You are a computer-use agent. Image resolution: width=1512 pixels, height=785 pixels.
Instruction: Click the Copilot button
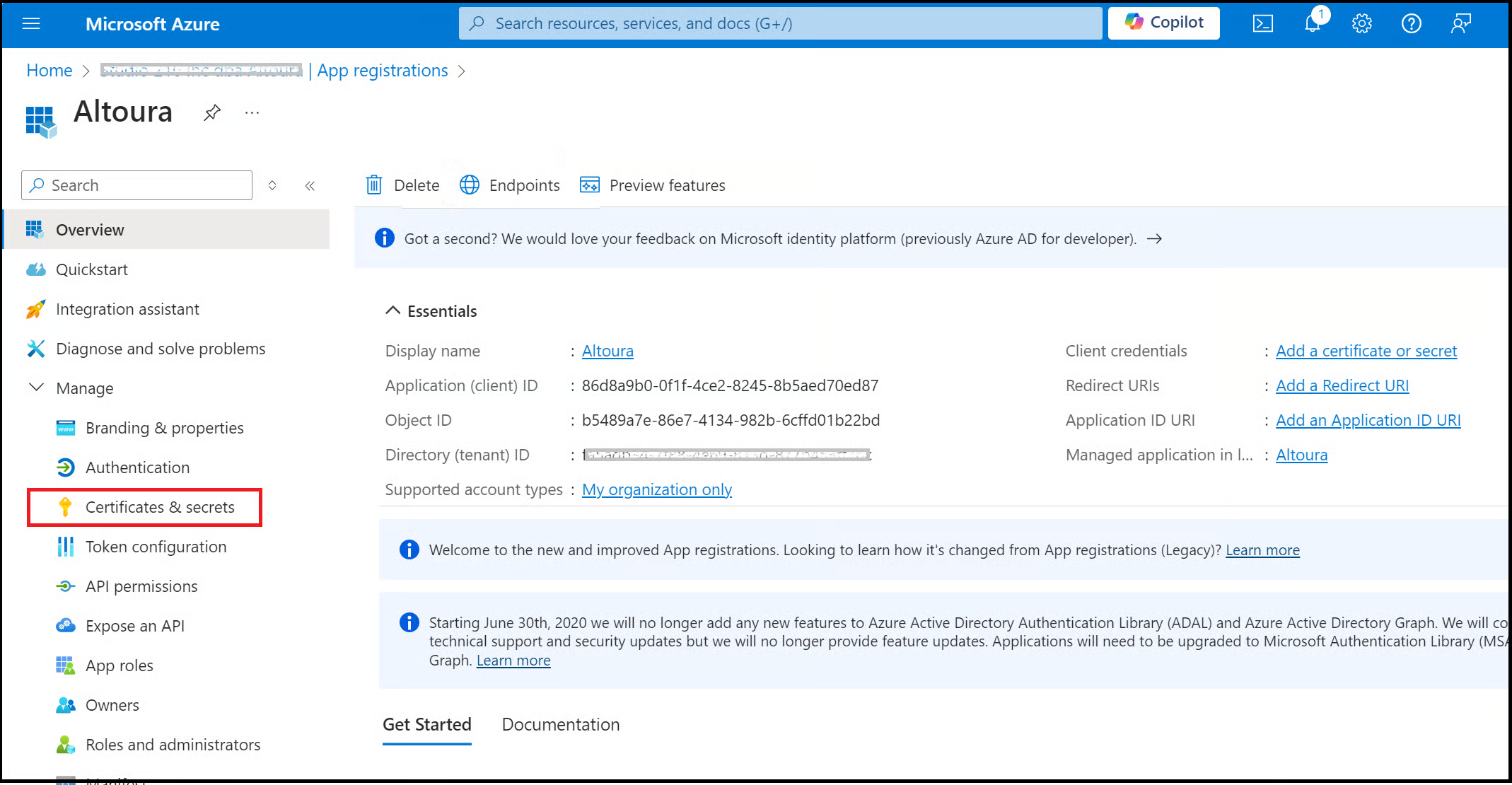click(1163, 23)
